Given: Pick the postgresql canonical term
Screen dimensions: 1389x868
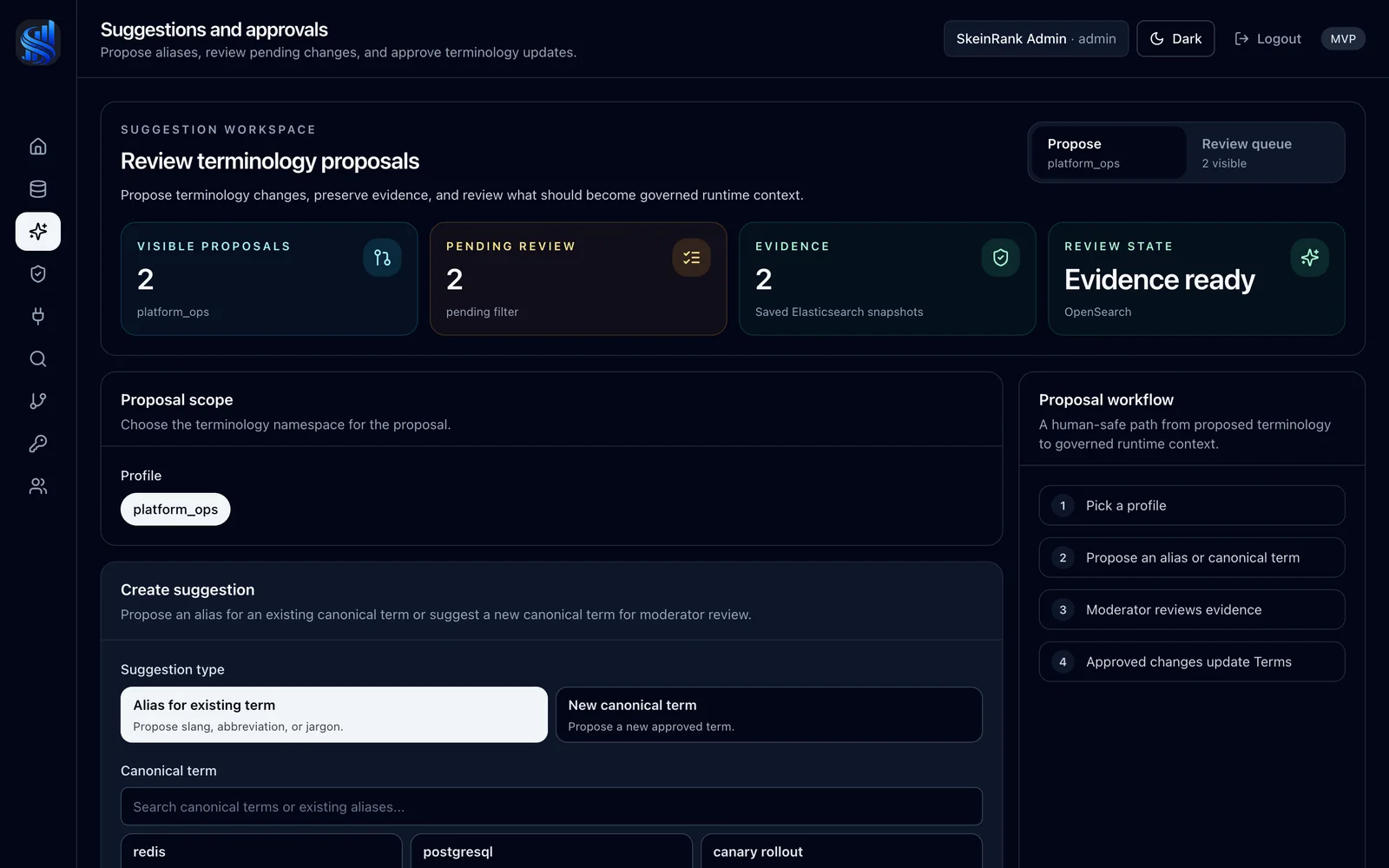Looking at the screenshot, I should tap(551, 852).
